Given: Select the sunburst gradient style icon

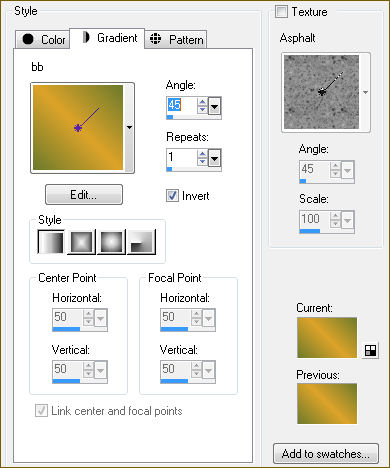Looking at the screenshot, I should click(x=111, y=242).
